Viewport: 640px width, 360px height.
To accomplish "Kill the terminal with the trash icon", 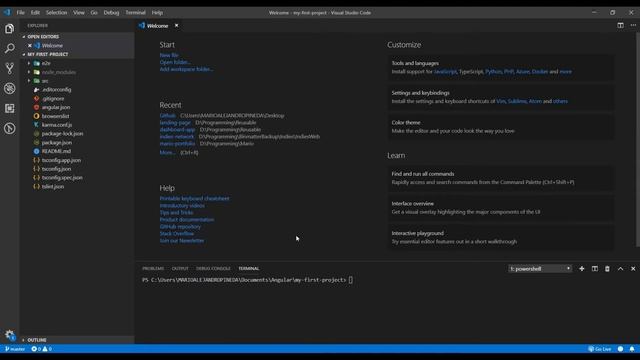I will coord(607,269).
